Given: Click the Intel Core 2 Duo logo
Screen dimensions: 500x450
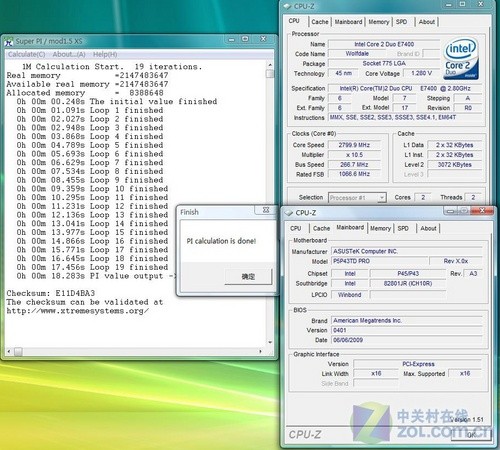Looking at the screenshot, I should (x=461, y=59).
